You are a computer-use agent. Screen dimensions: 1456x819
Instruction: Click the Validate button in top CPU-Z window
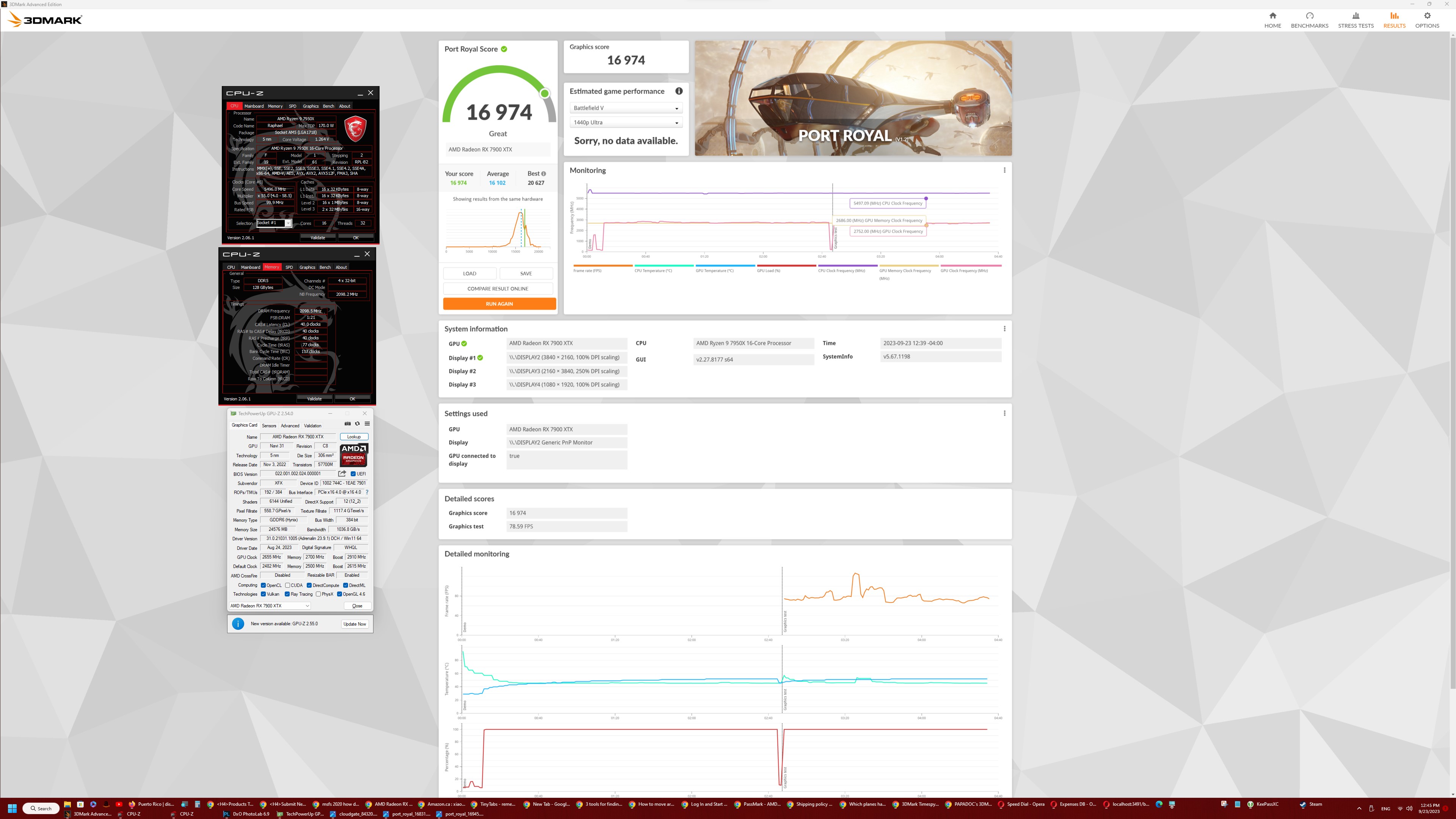coord(318,237)
